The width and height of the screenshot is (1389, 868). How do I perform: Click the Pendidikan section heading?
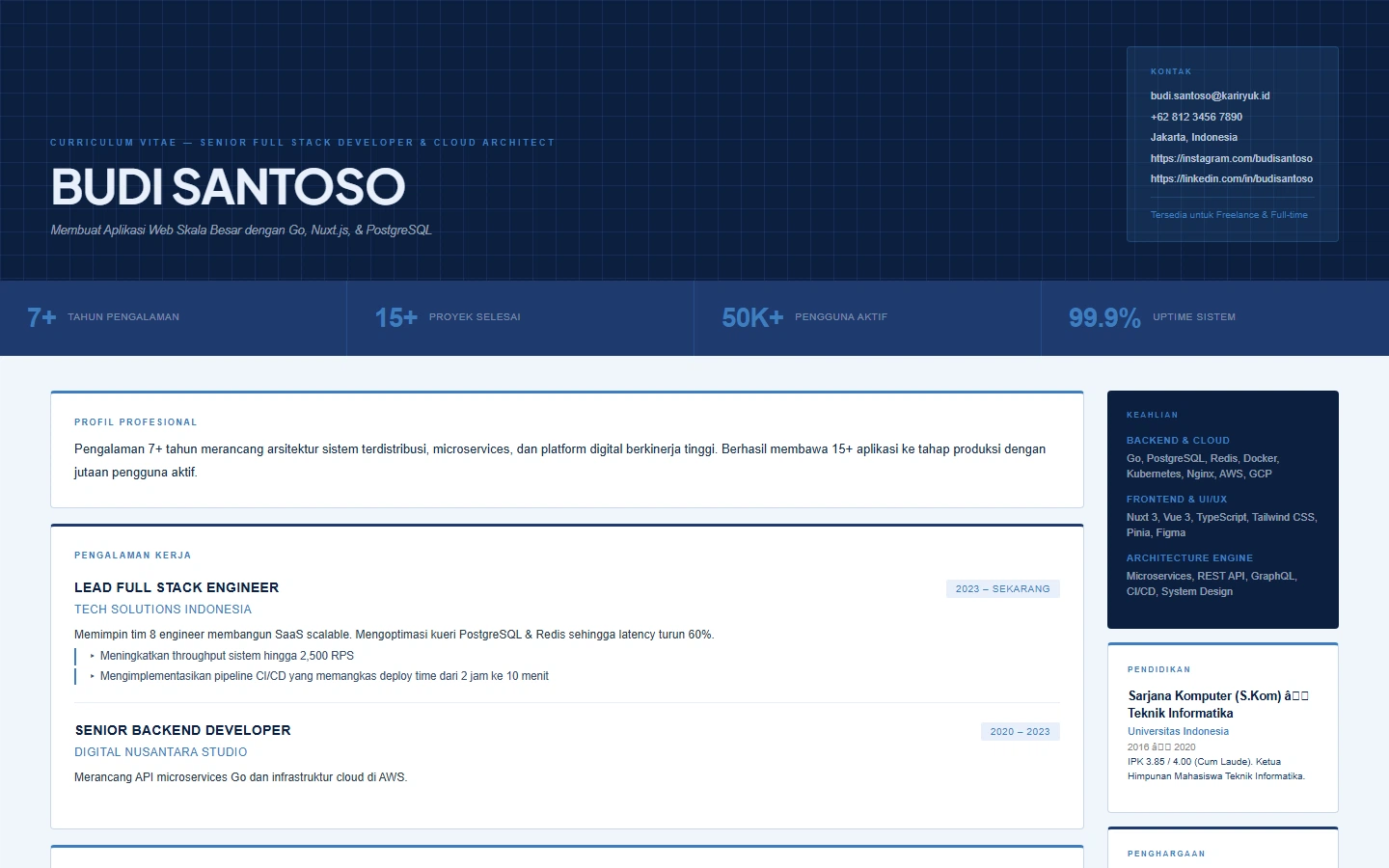coord(1158,669)
